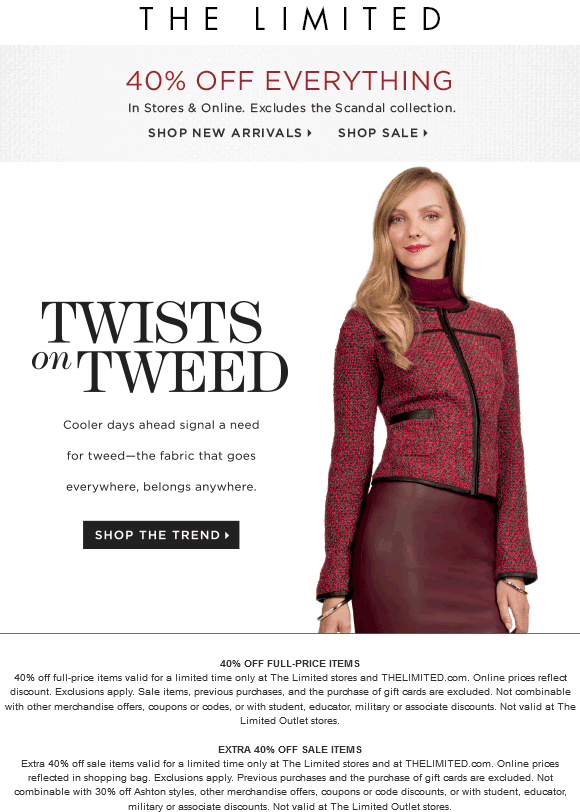Click the Cooler days ahead paragraph
Screen dimensions: 580x812
point(161,456)
